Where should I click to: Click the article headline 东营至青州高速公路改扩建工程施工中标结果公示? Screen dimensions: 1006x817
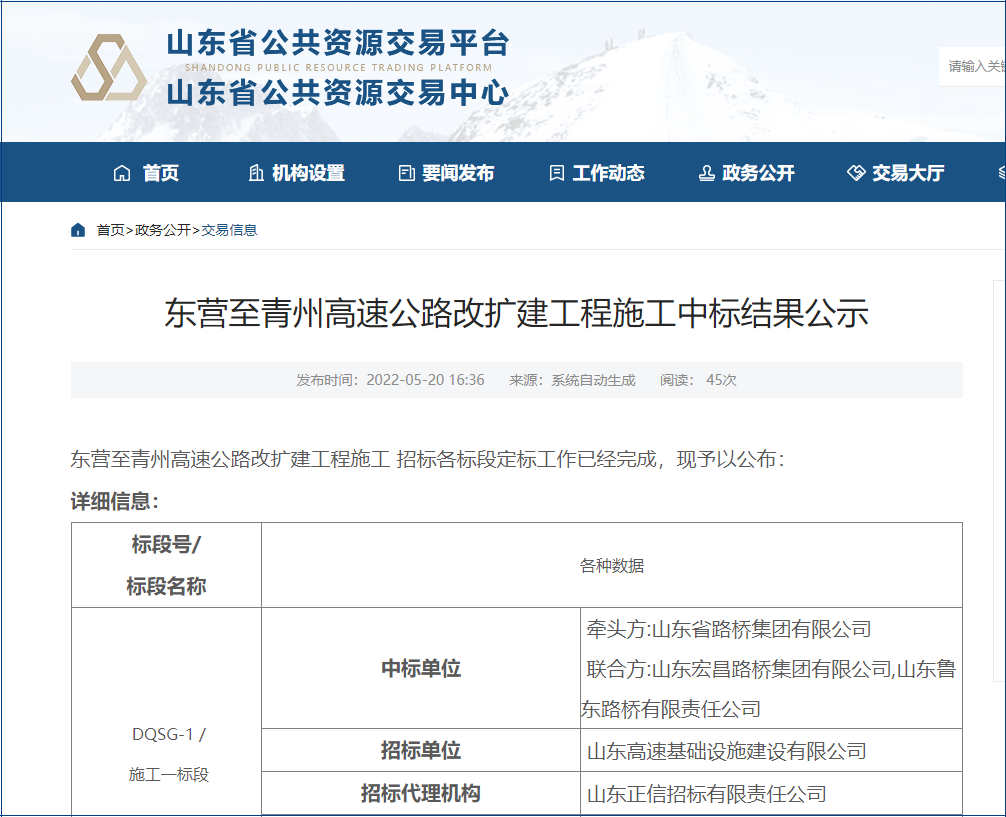[516, 313]
